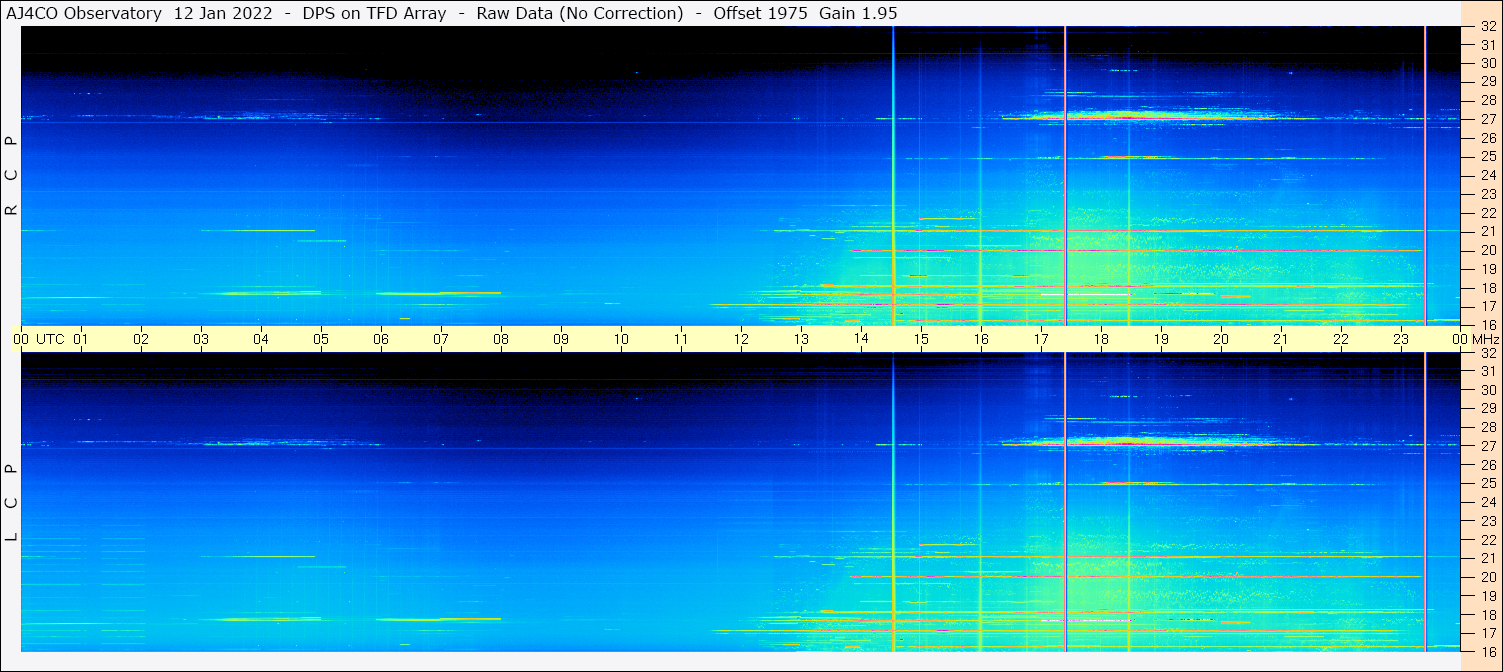
Task: Select hour 18 on time axis
Action: (1101, 339)
